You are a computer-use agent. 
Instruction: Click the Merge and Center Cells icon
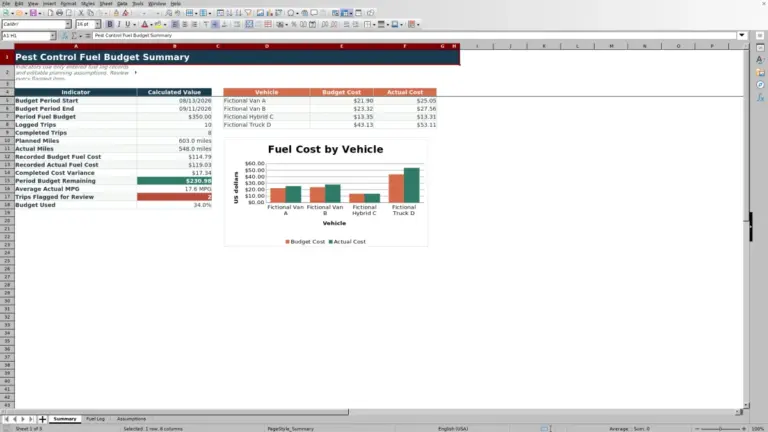249,24
